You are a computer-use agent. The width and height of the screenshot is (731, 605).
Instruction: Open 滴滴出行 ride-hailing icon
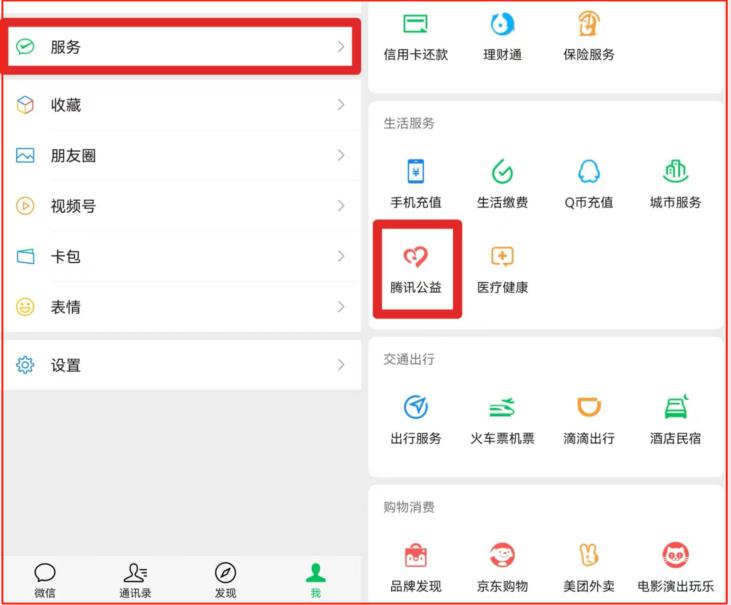tap(589, 406)
